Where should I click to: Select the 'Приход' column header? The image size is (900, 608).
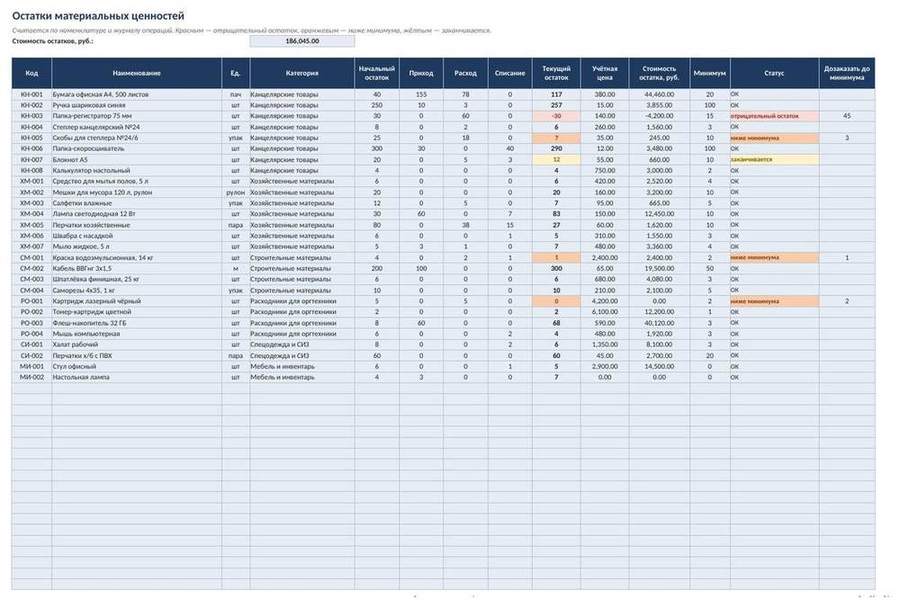[421, 73]
